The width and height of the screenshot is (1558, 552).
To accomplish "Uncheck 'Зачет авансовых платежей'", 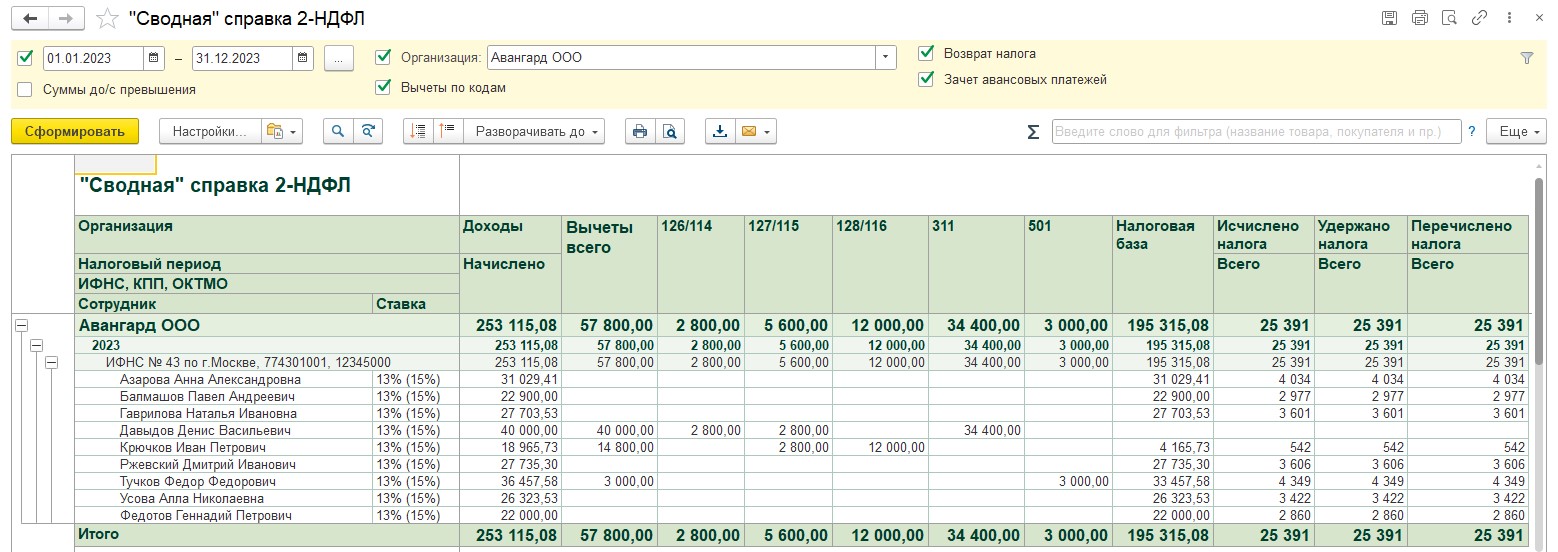I will point(925,79).
